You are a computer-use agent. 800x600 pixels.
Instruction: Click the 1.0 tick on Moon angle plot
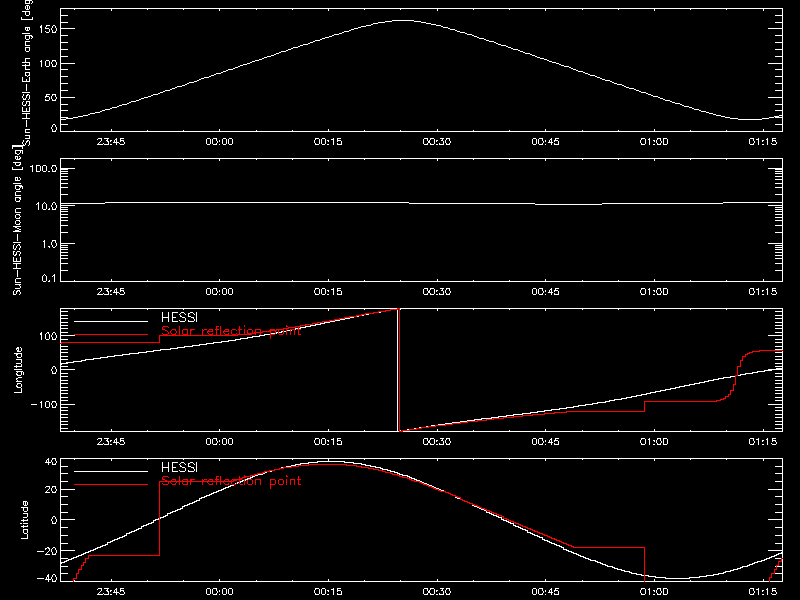pyautogui.click(x=49, y=244)
